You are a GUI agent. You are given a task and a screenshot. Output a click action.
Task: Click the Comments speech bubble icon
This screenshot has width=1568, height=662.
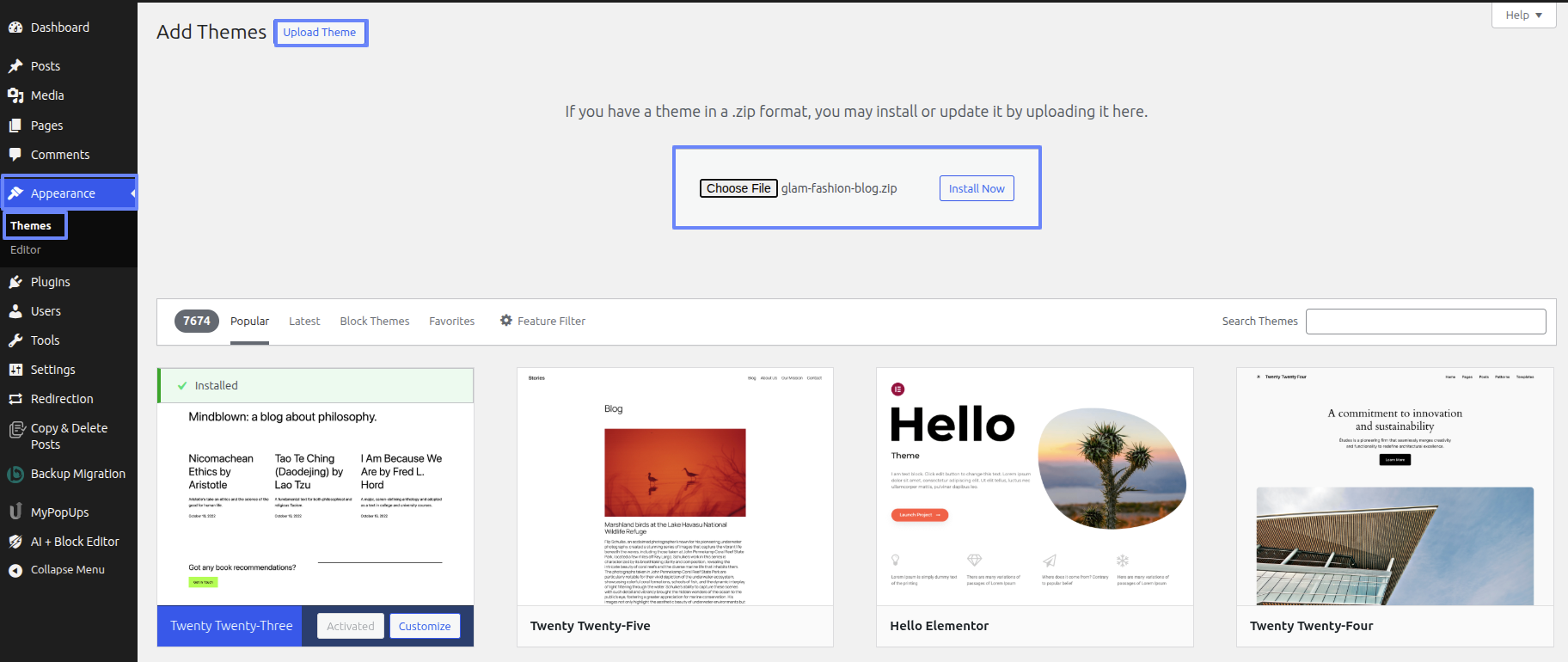point(15,155)
